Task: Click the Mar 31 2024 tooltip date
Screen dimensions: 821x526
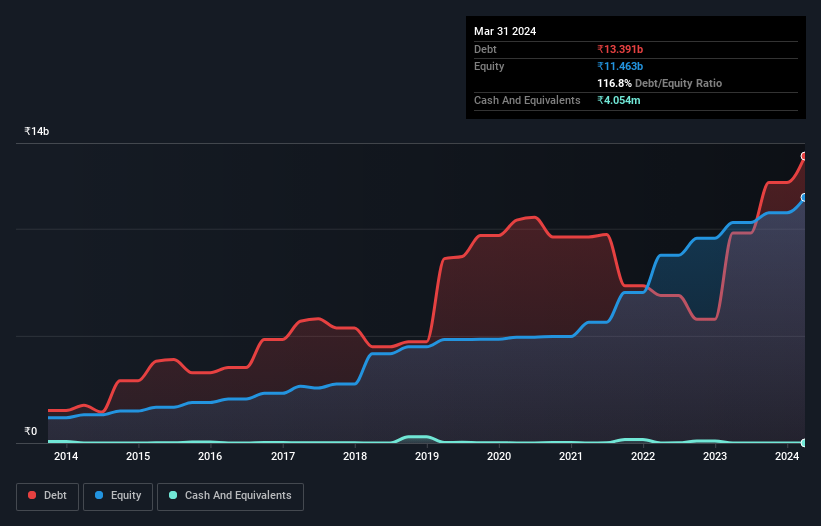Action: pos(505,31)
